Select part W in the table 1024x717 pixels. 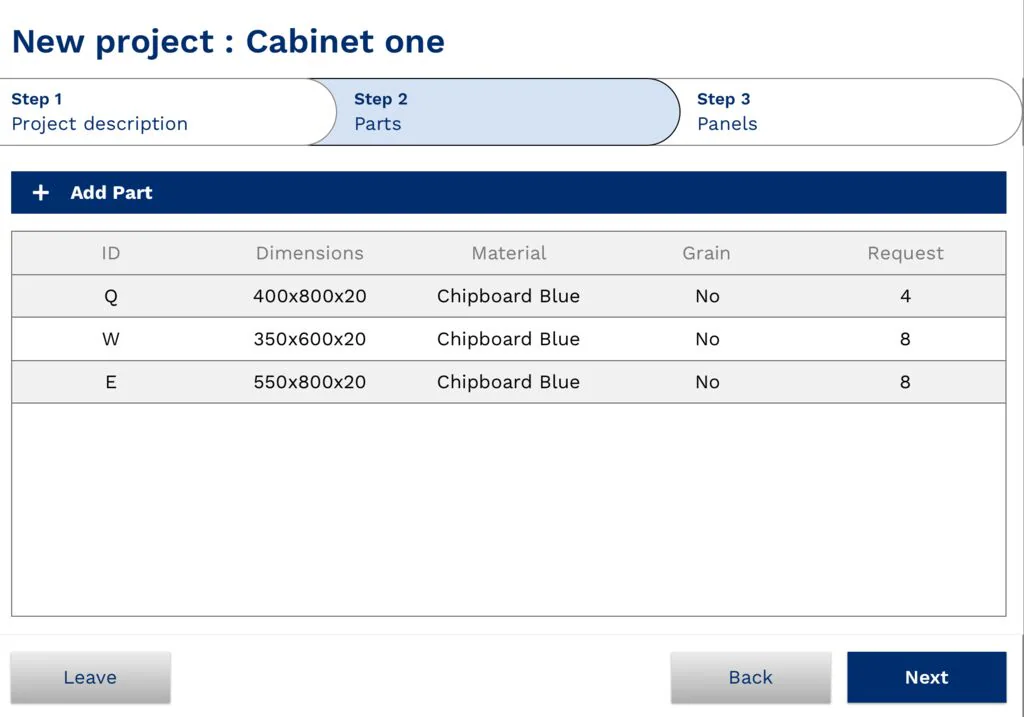[110, 339]
